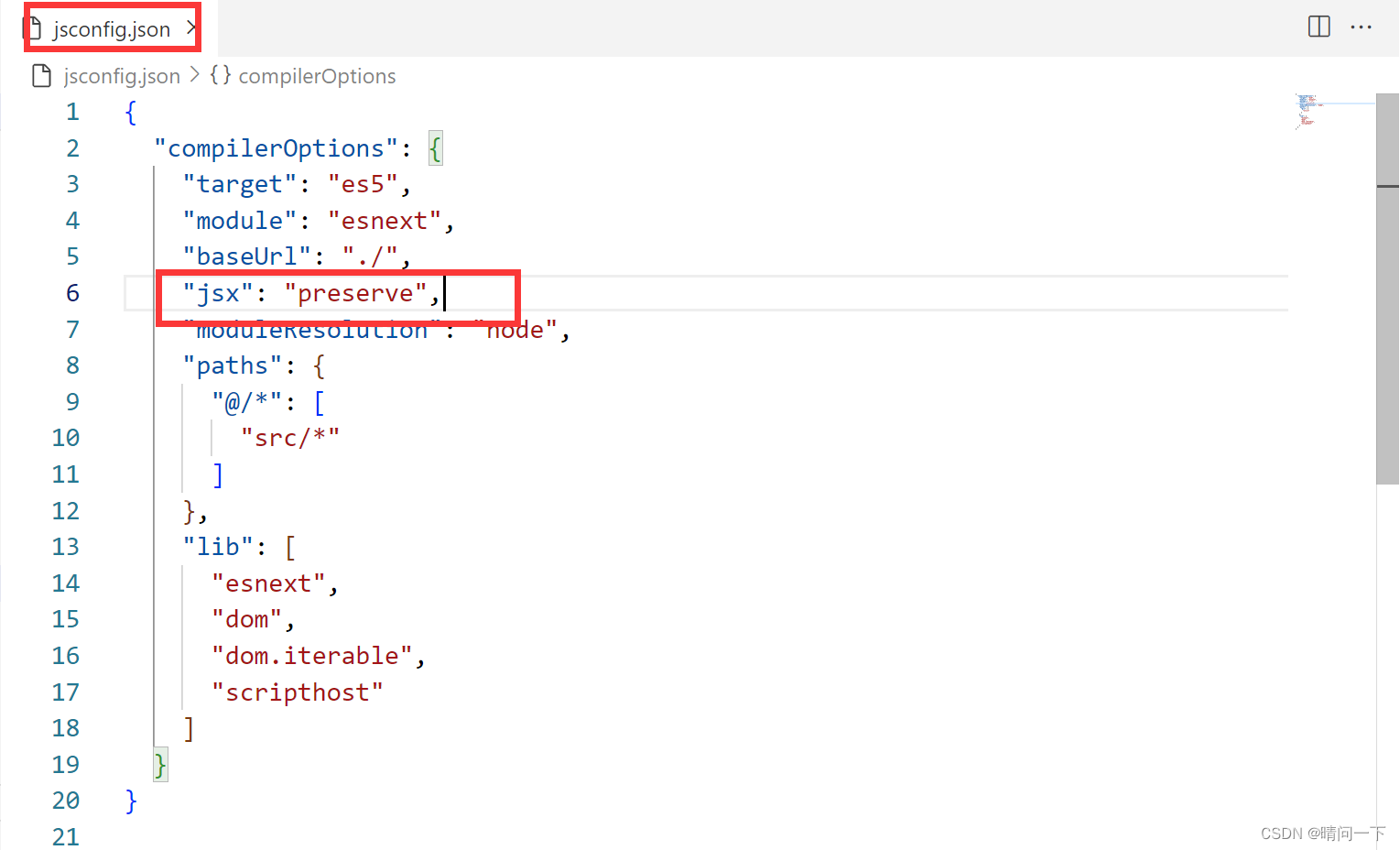Click the opening brace on line 1
Image resolution: width=1400 pixels, height=850 pixels.
point(130,112)
